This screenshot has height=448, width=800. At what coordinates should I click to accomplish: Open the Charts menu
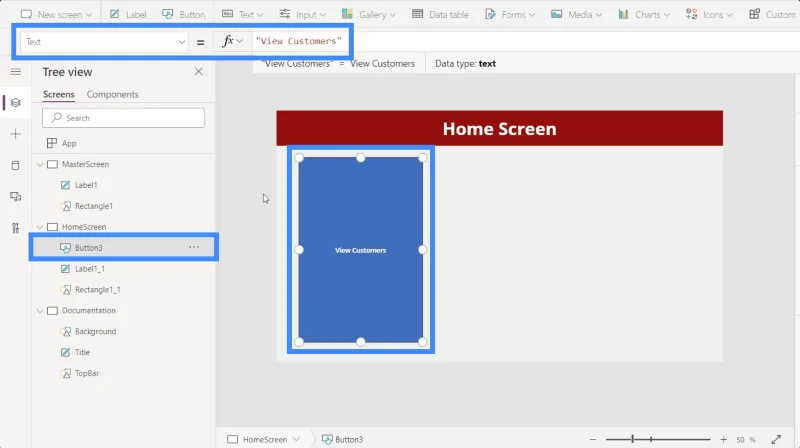pos(644,14)
